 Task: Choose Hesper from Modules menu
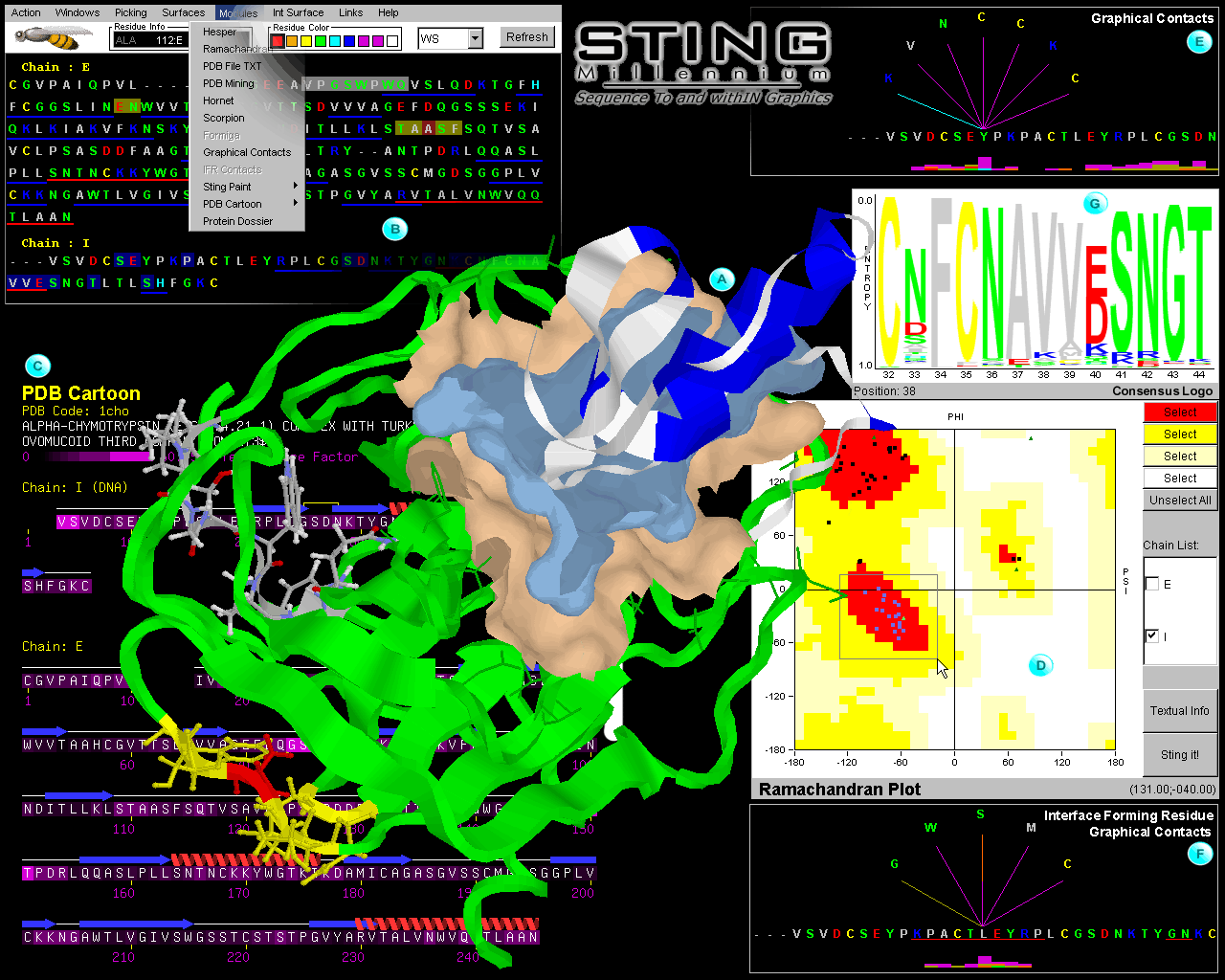247,32
